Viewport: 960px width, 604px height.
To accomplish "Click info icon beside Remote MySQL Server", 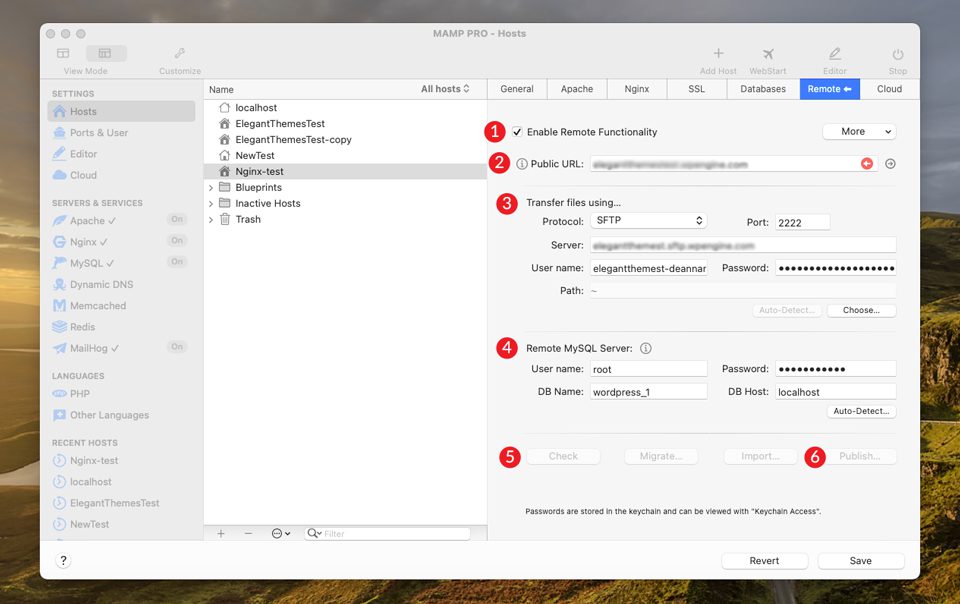I will [x=646, y=348].
